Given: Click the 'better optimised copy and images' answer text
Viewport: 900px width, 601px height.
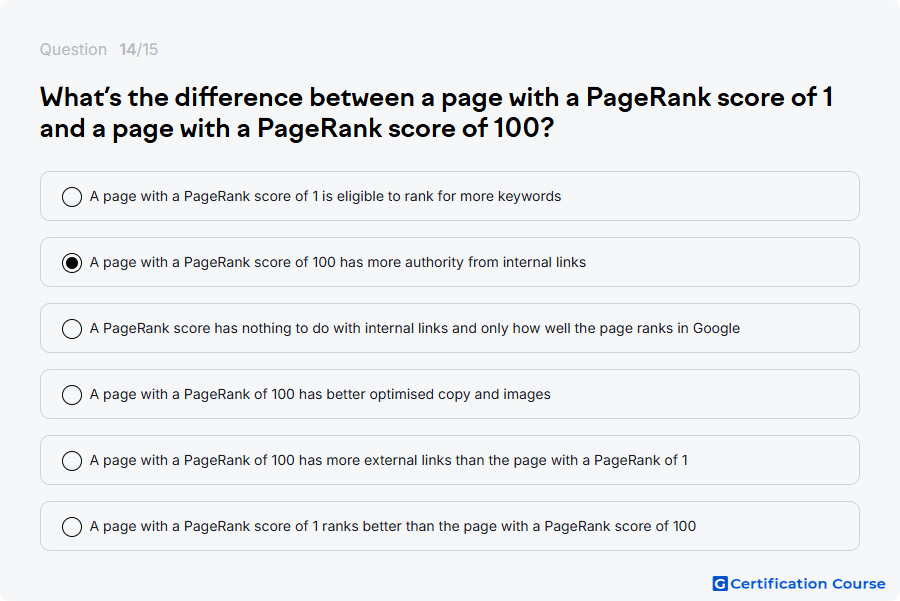Looking at the screenshot, I should [320, 394].
